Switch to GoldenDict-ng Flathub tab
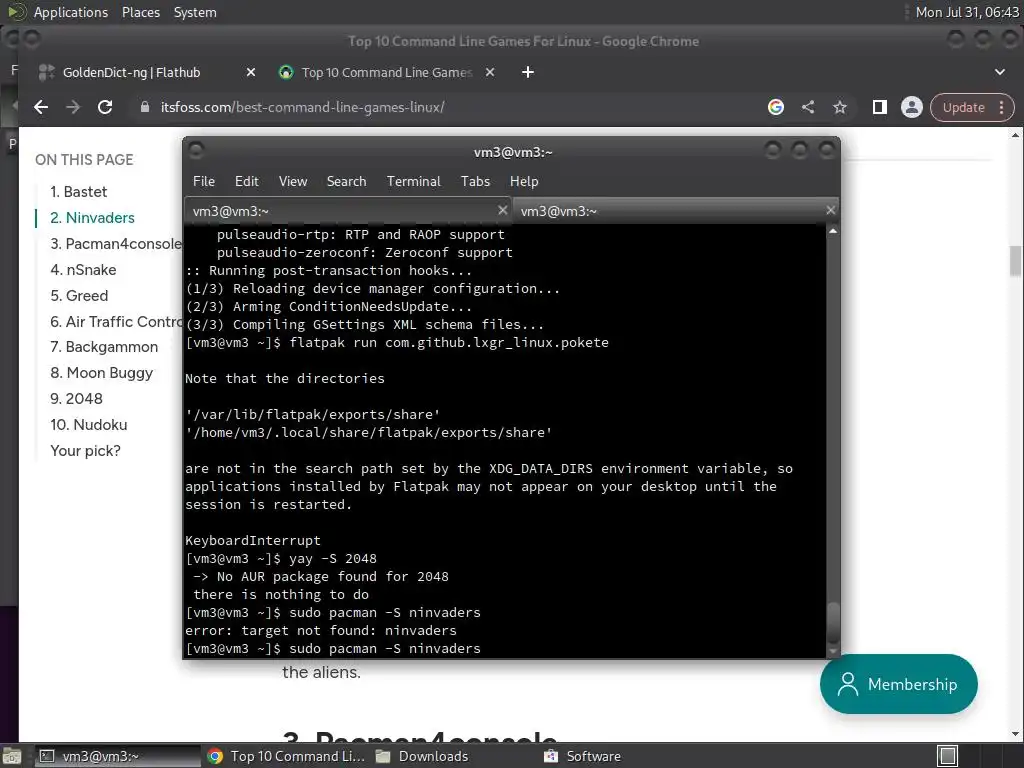The image size is (1024, 768). coord(131,72)
